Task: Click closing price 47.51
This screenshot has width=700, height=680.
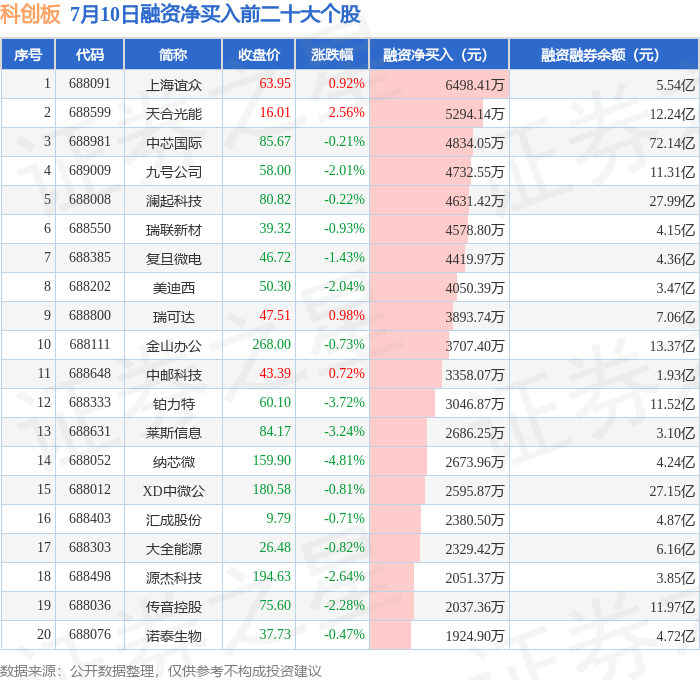Action: coord(275,316)
